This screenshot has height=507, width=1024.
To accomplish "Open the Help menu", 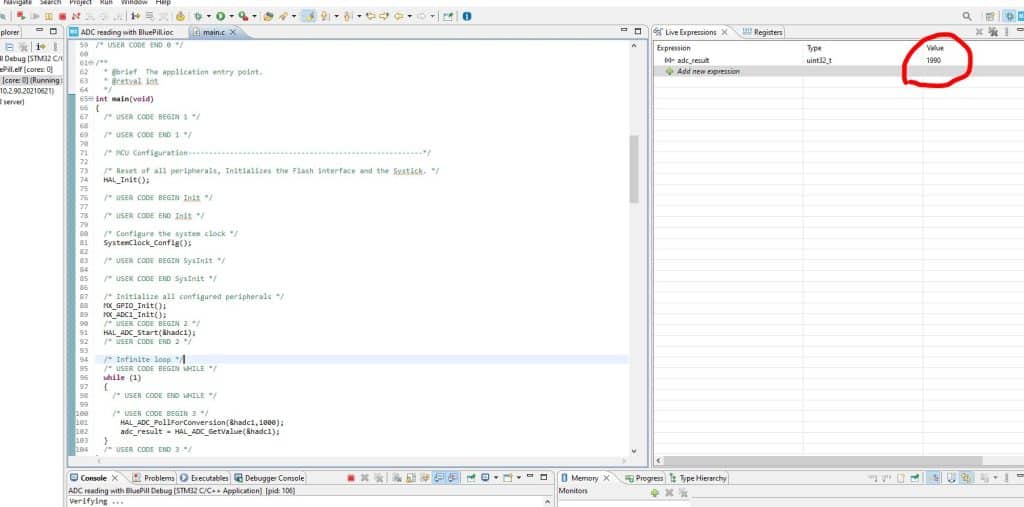I will [163, 3].
